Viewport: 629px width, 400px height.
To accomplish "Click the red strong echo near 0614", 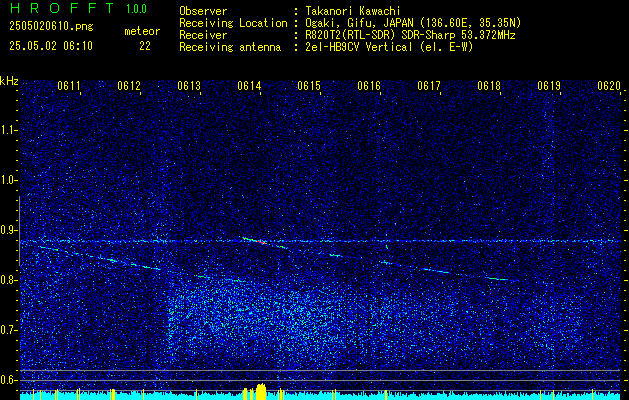I will [x=260, y=242].
